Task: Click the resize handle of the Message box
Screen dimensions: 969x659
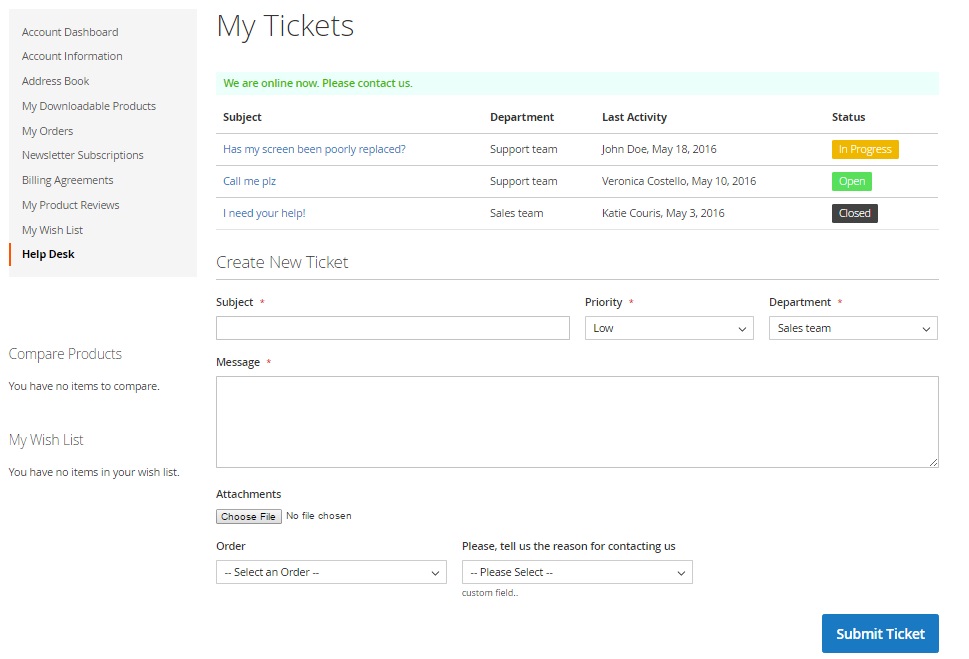Action: click(x=933, y=462)
